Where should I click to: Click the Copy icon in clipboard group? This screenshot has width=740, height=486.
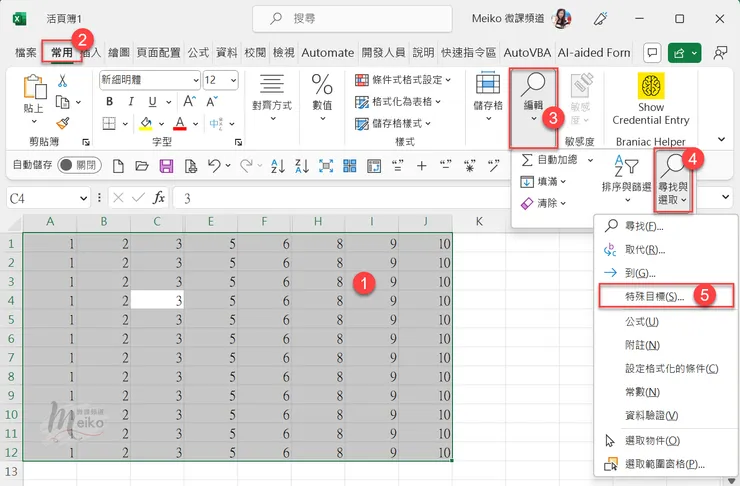pos(63,102)
